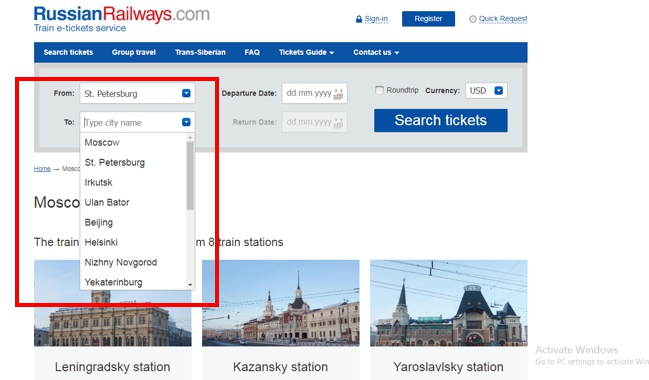
Task: Click the clock icon beside Quick Request
Action: [473, 19]
